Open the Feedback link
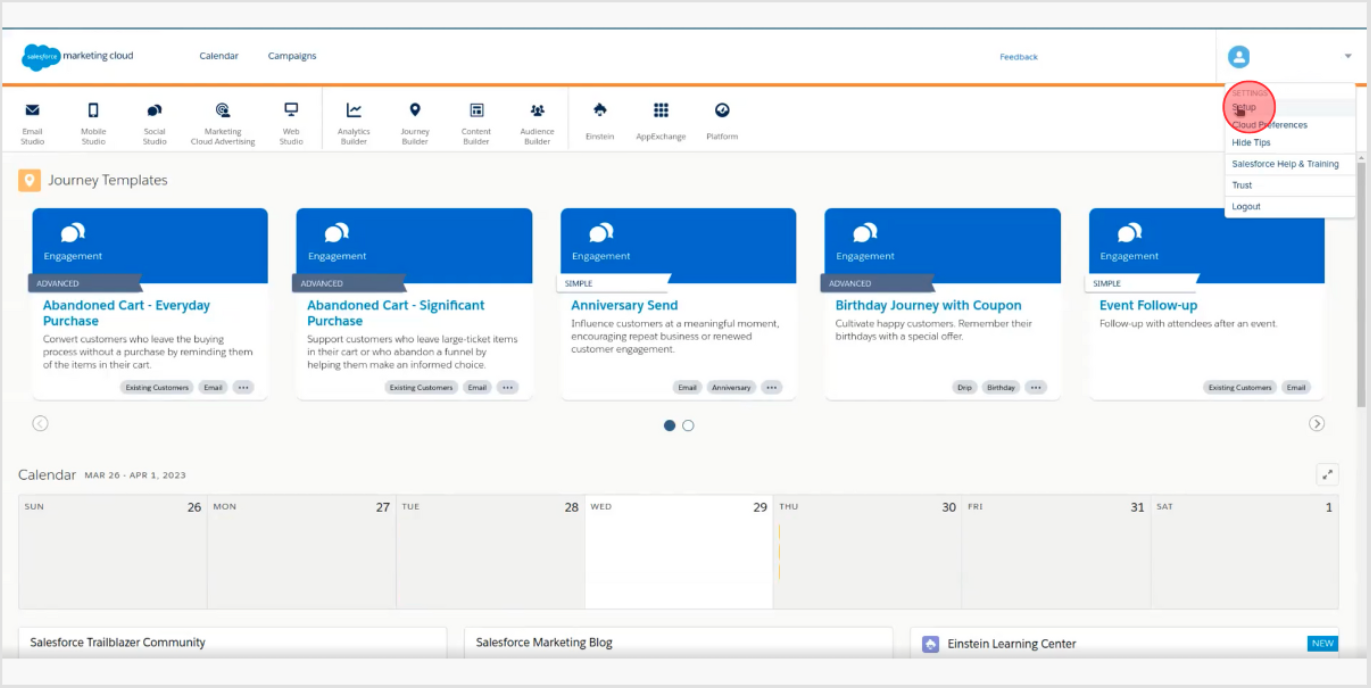The width and height of the screenshot is (1371, 688). pos(1018,57)
